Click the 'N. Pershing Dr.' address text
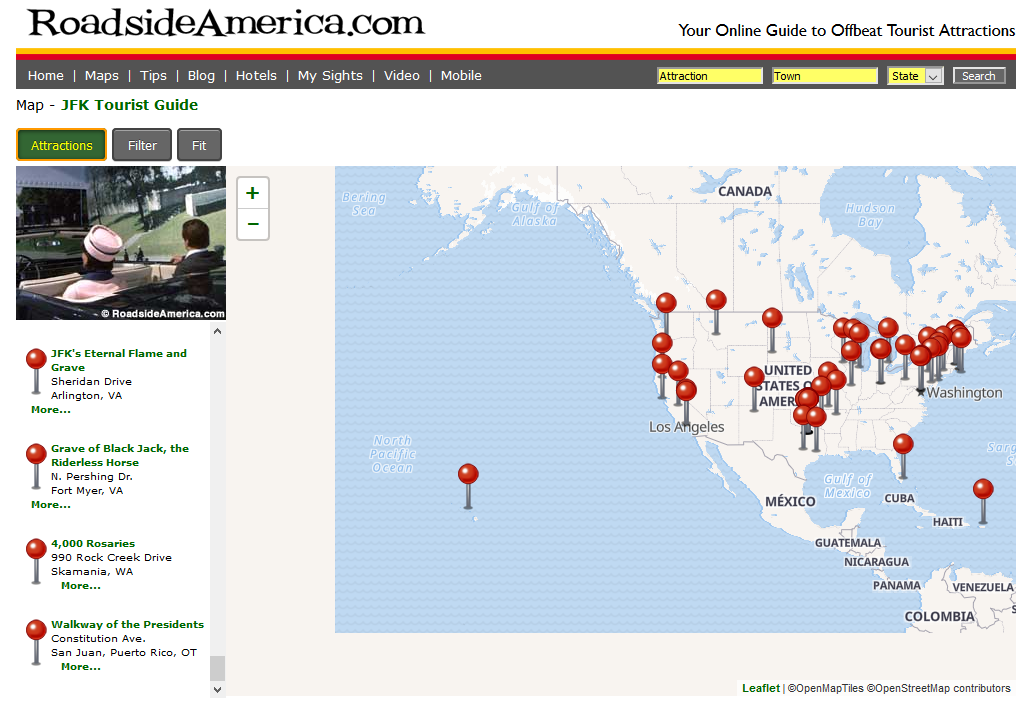This screenshot has height=703, width=1027. [92, 476]
